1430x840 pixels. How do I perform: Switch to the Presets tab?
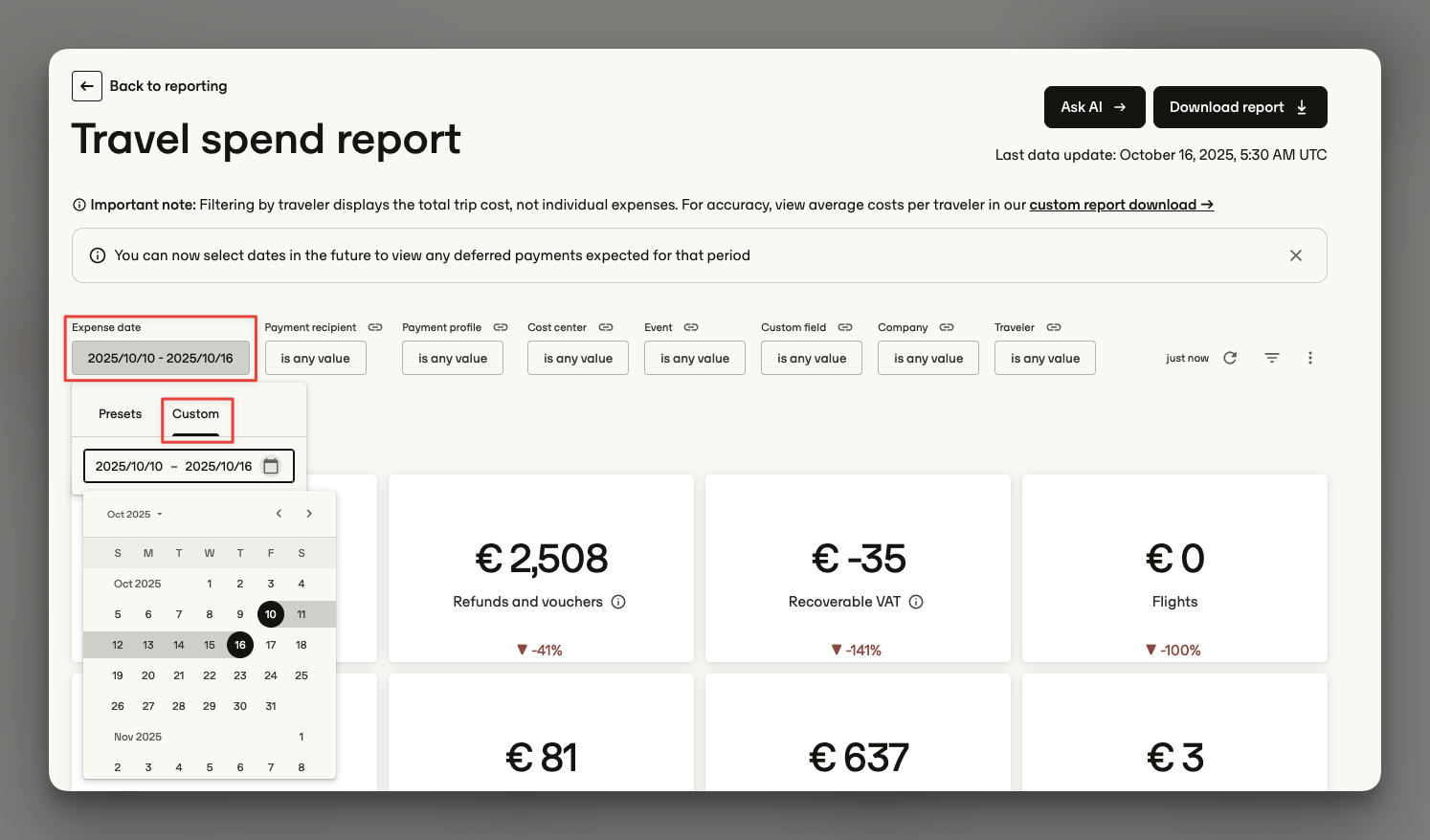(x=120, y=414)
